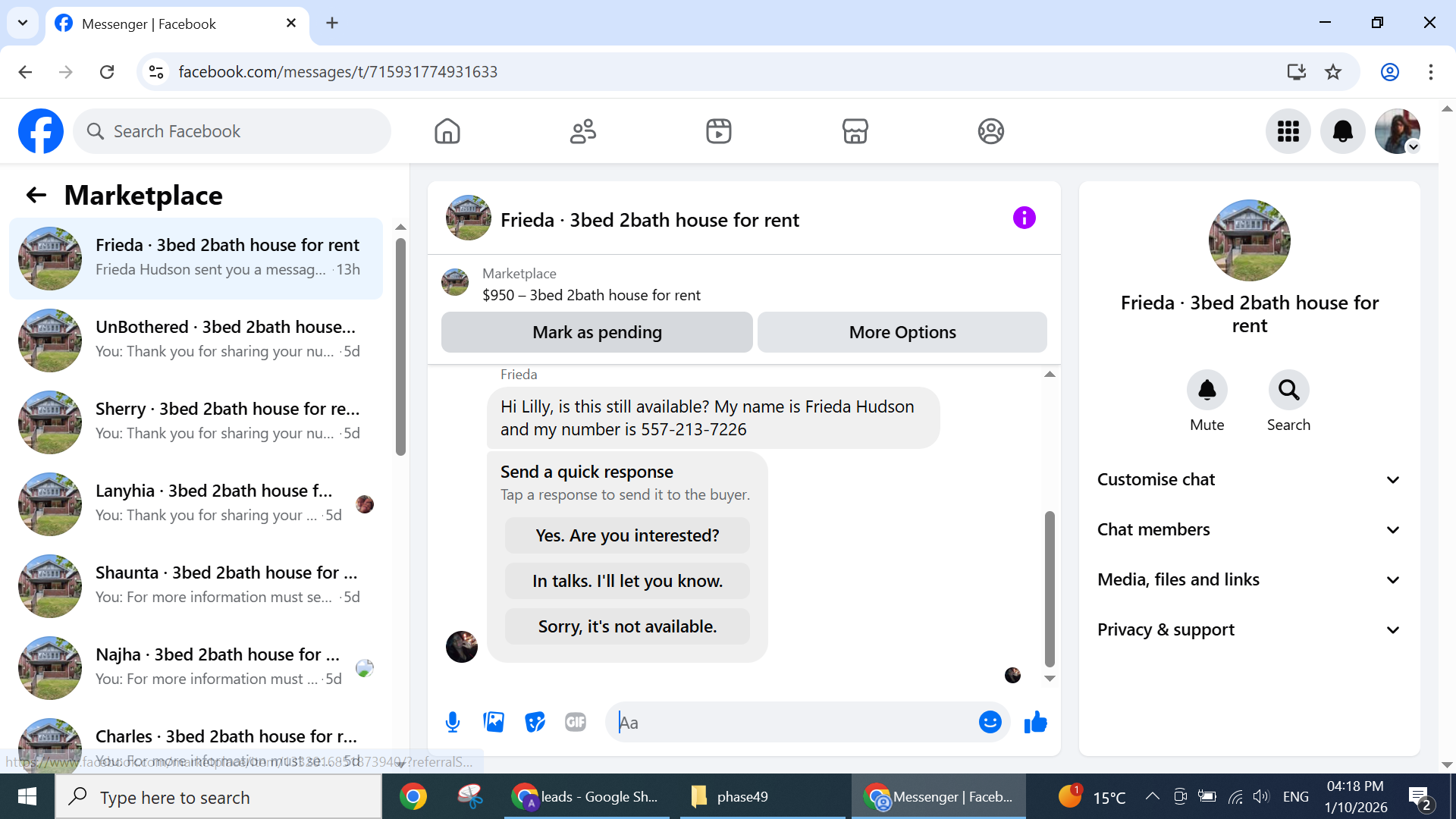This screenshot has width=1456, height=819.
Task: Expand Media, files and links section
Action: [x=1249, y=580]
